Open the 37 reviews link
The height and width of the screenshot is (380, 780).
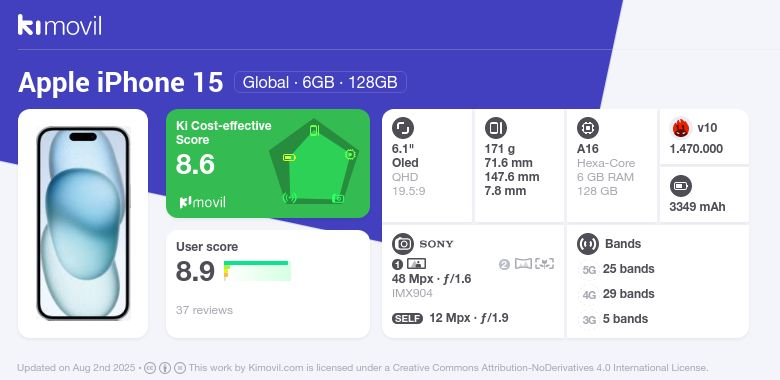[x=204, y=310]
